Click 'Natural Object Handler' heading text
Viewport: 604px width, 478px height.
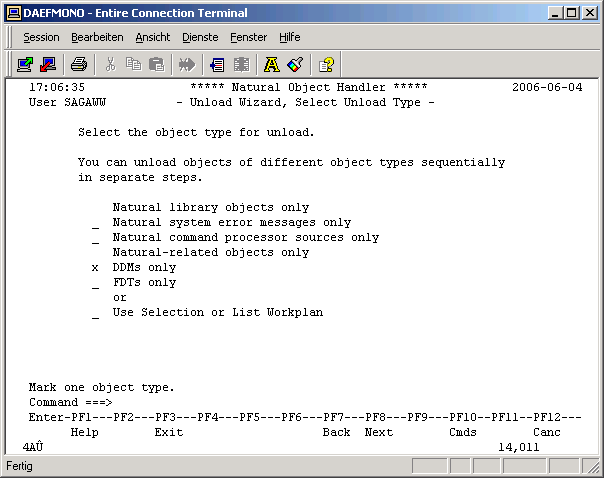pyautogui.click(x=309, y=87)
